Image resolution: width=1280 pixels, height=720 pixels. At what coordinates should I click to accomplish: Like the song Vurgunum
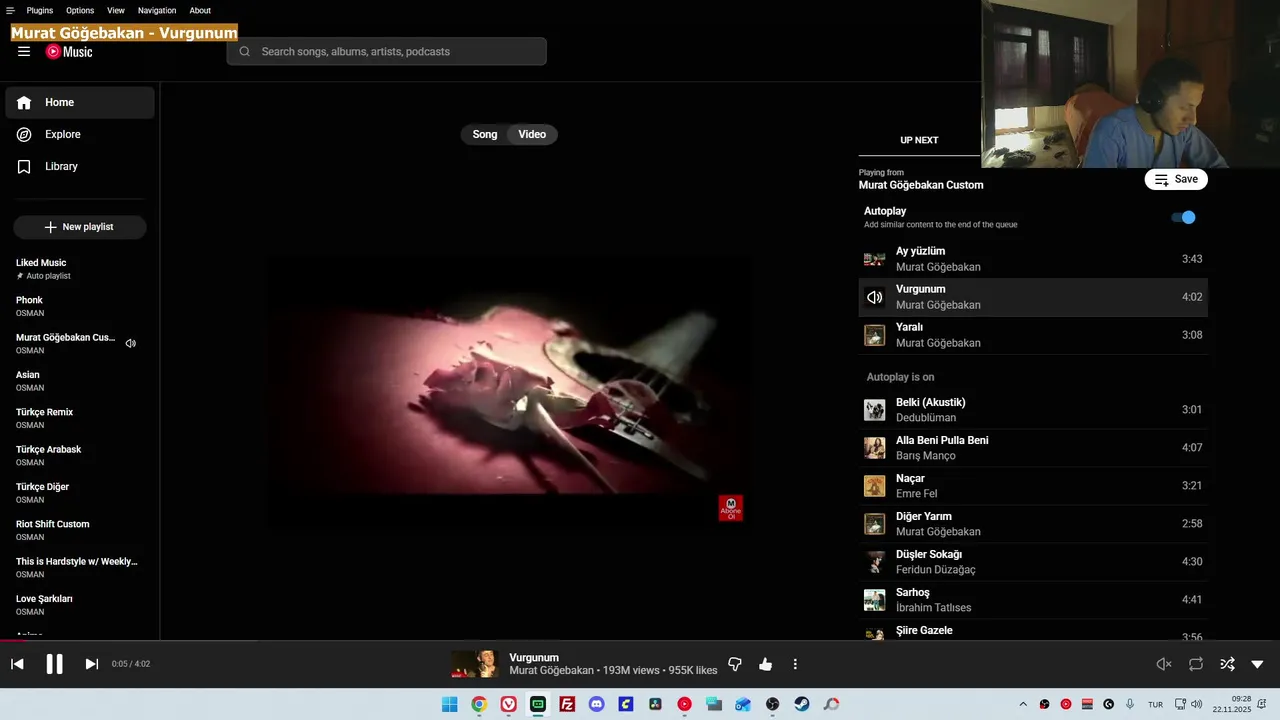coord(765,664)
